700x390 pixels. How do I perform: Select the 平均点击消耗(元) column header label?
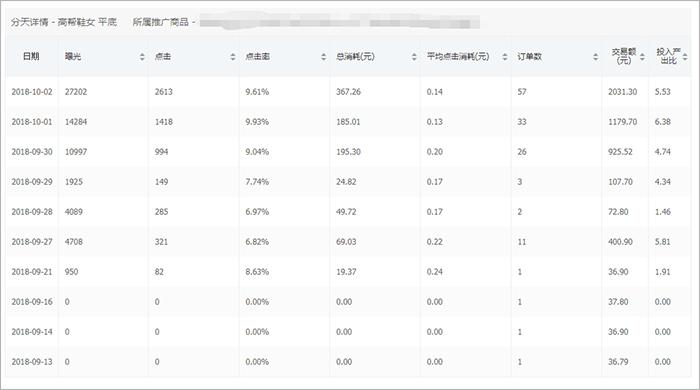(458, 57)
